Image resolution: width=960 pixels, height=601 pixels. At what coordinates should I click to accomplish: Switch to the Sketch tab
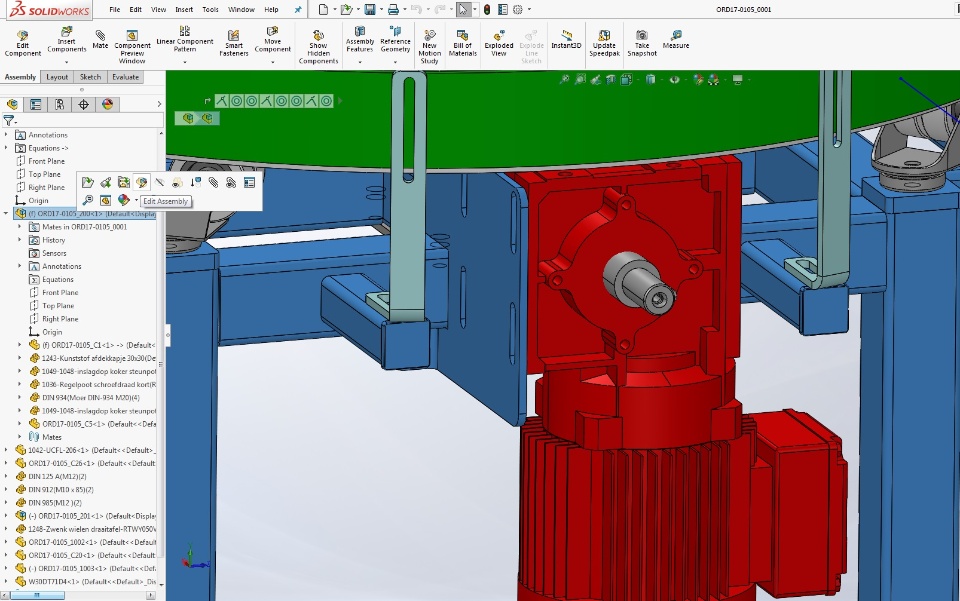(90, 77)
